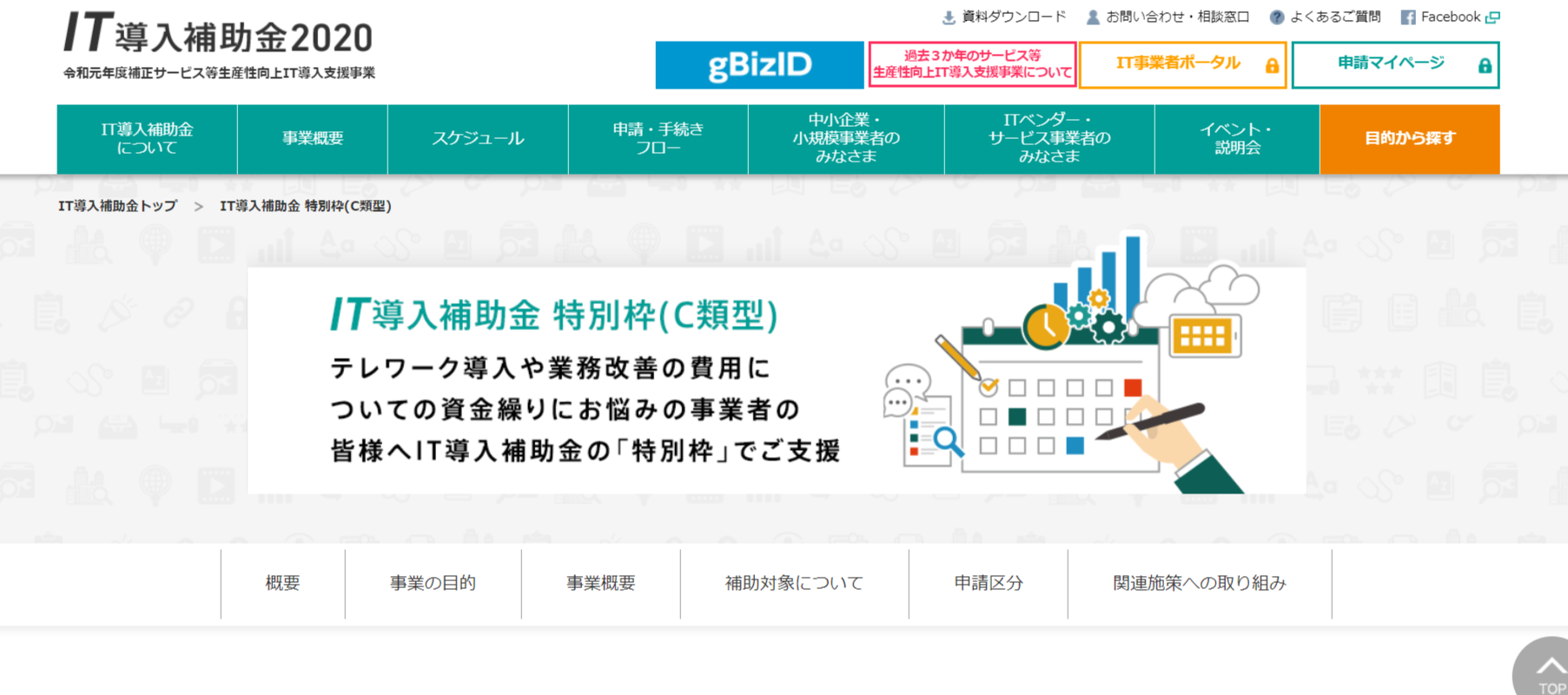Viewport: 1568px width, 695px height.
Task: Go to IT導入補助金トップ breadcrumb link
Action: [117, 207]
